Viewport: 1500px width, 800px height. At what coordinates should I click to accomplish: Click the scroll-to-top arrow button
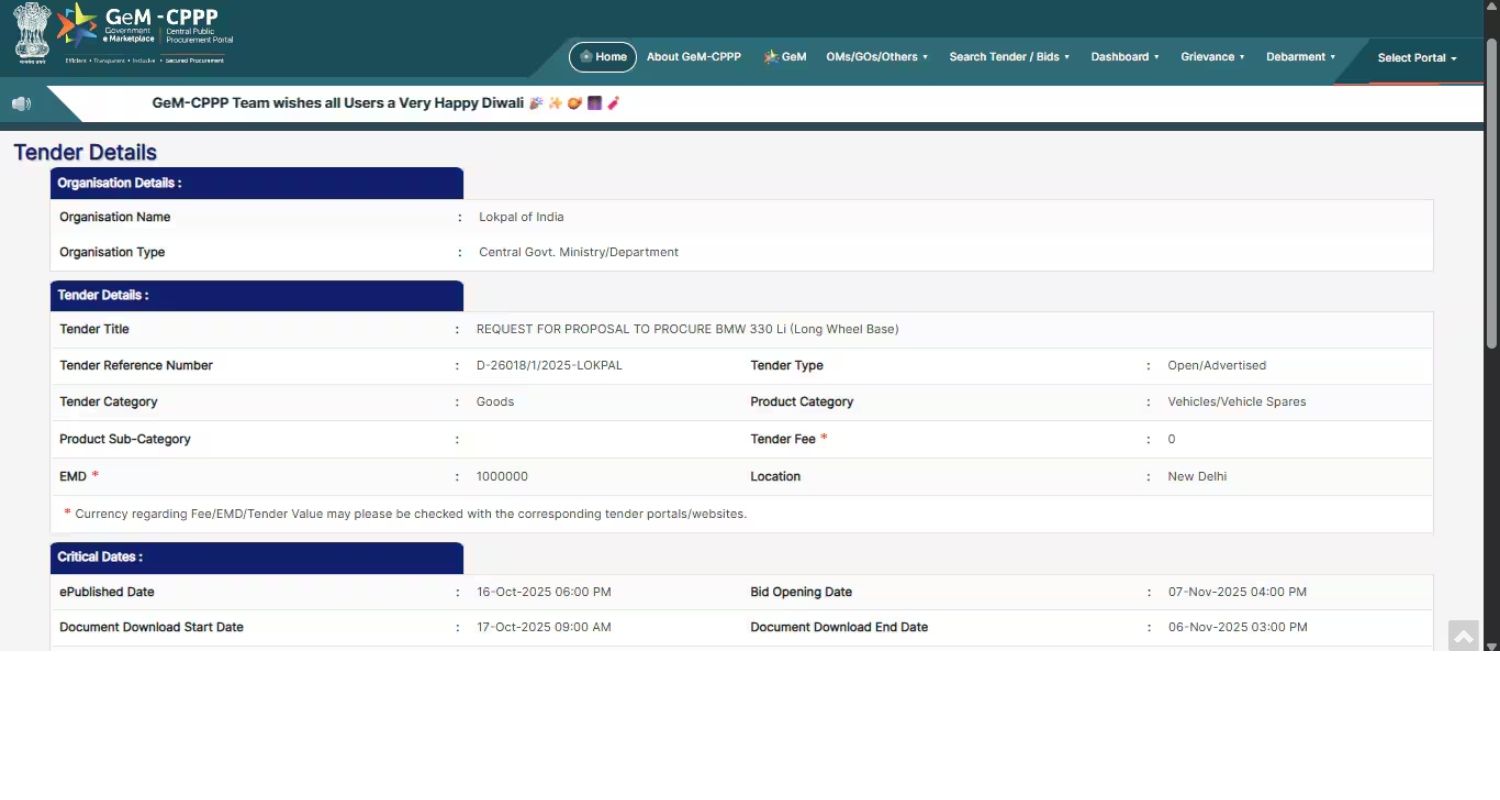tap(1463, 636)
